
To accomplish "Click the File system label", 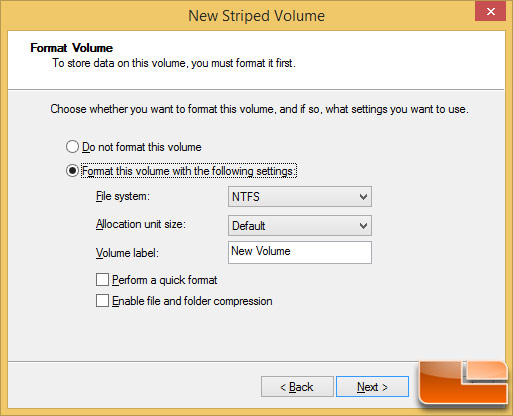I will pyautogui.click(x=123, y=196).
